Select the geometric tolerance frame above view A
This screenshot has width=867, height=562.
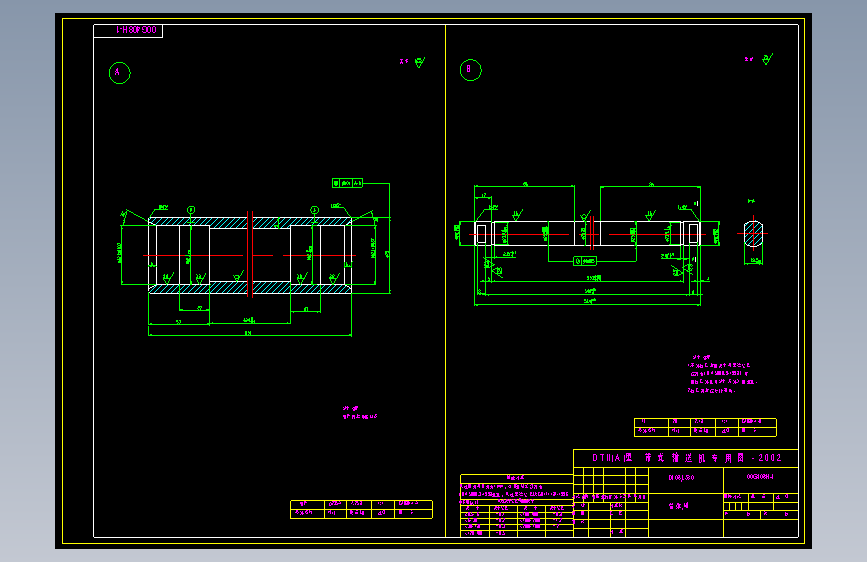pos(347,183)
